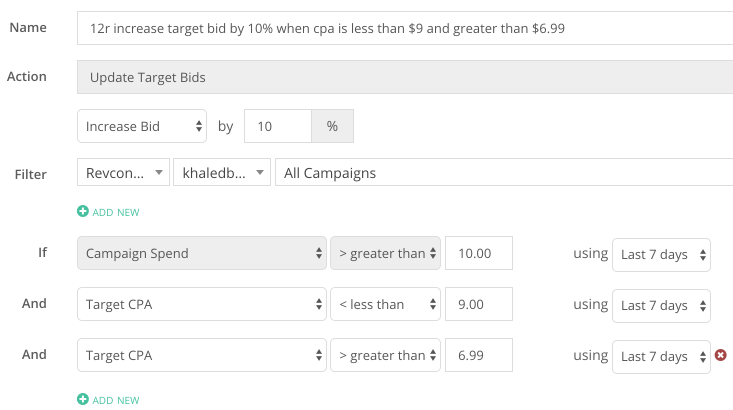This screenshot has height=410, width=733.
Task: Open the Campaign Spend metric selector
Action: (x=202, y=253)
